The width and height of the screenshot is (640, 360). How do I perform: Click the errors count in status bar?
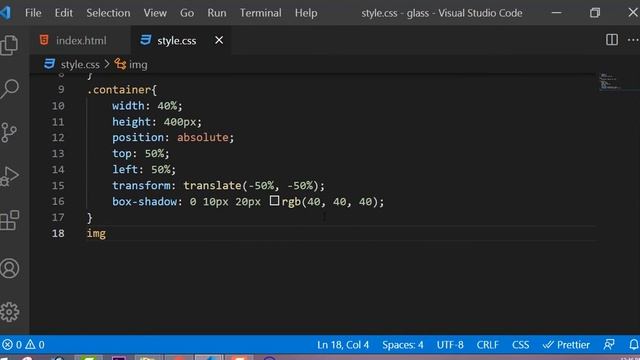click(x=12, y=345)
